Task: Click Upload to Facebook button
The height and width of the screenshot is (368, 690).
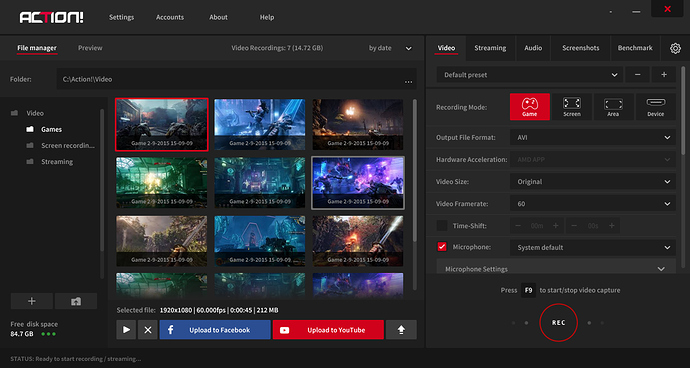Action: [x=215, y=330]
